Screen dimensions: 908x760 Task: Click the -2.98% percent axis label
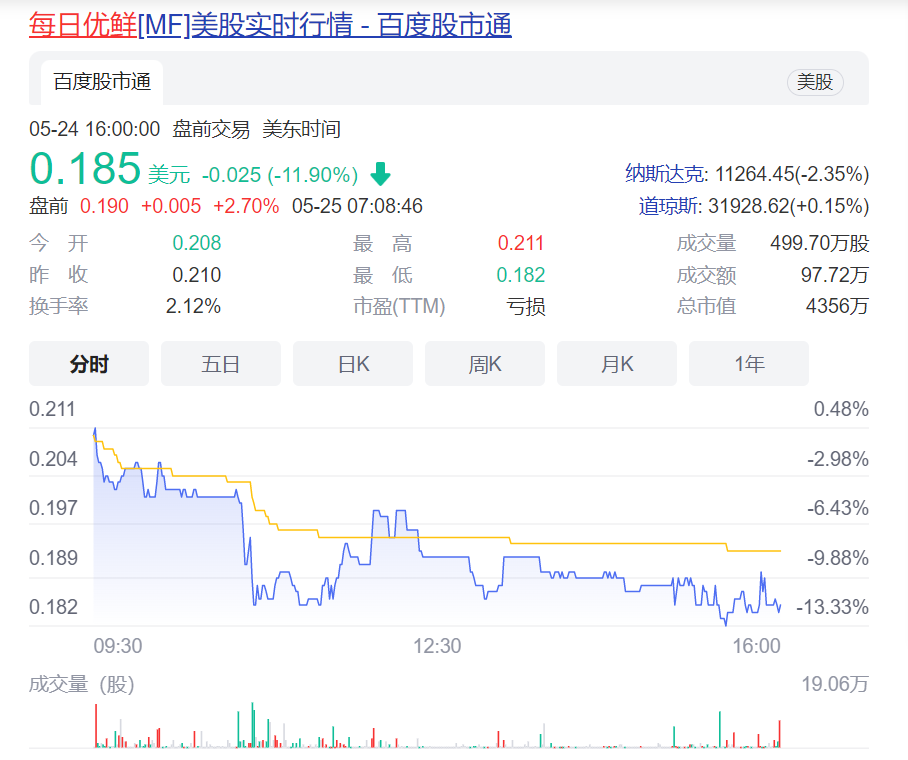(838, 459)
